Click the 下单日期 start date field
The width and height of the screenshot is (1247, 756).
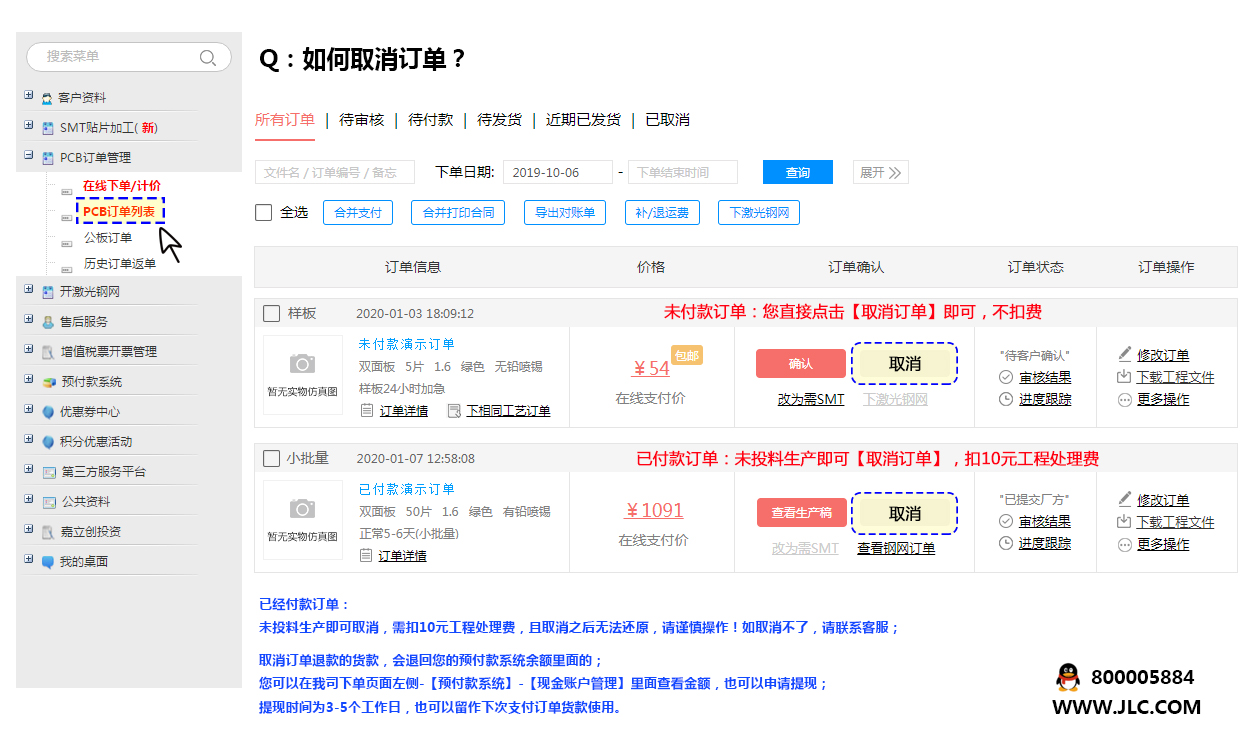pyautogui.click(x=557, y=171)
